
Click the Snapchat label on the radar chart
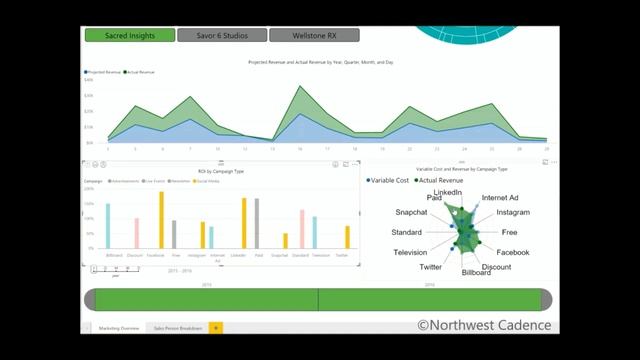(411, 212)
